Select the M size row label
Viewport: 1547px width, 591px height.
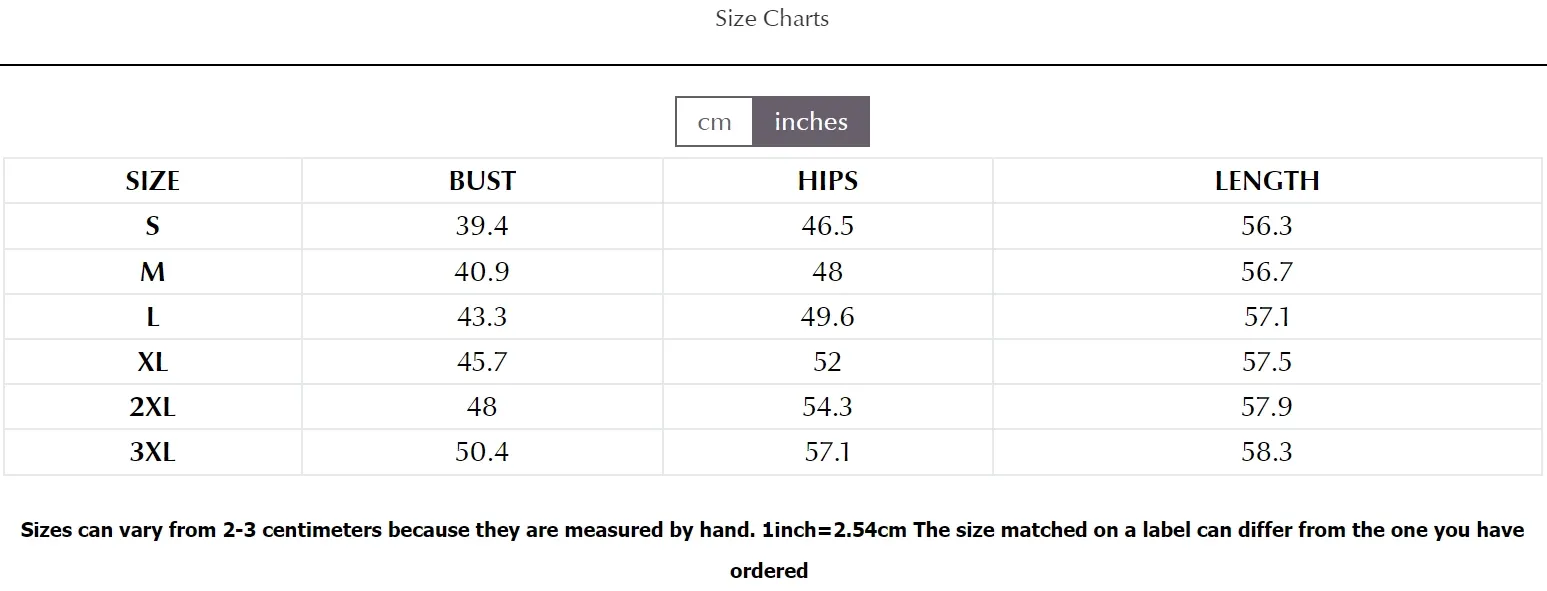point(153,272)
